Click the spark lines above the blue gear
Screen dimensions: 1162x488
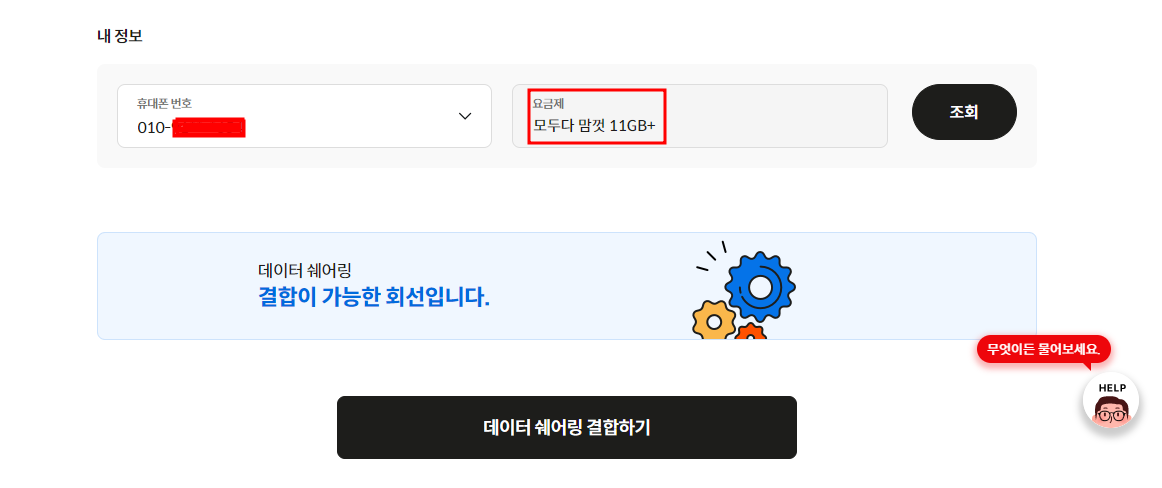pyautogui.click(x=712, y=255)
